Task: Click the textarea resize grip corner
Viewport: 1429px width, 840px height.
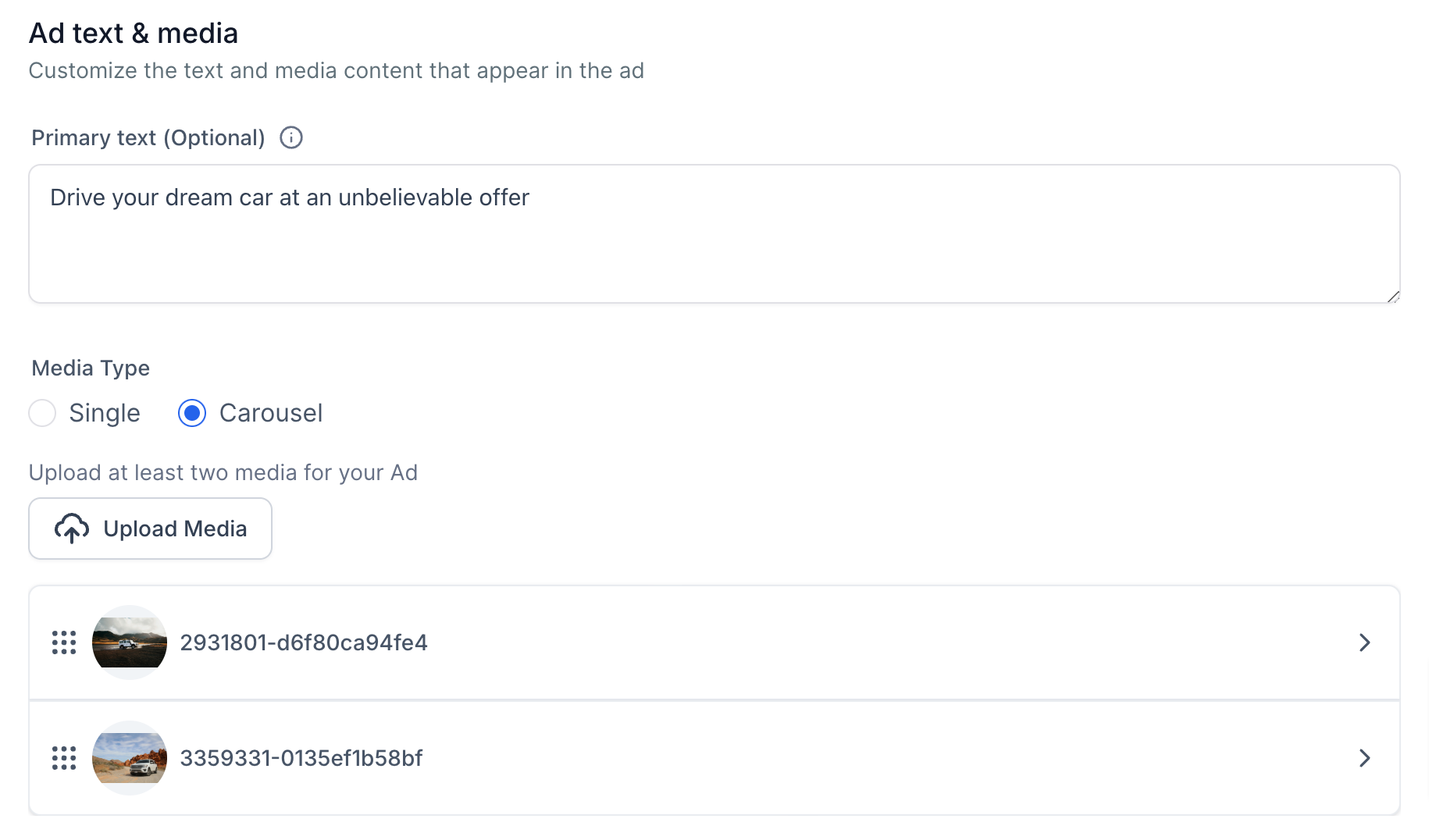Action: (1393, 296)
